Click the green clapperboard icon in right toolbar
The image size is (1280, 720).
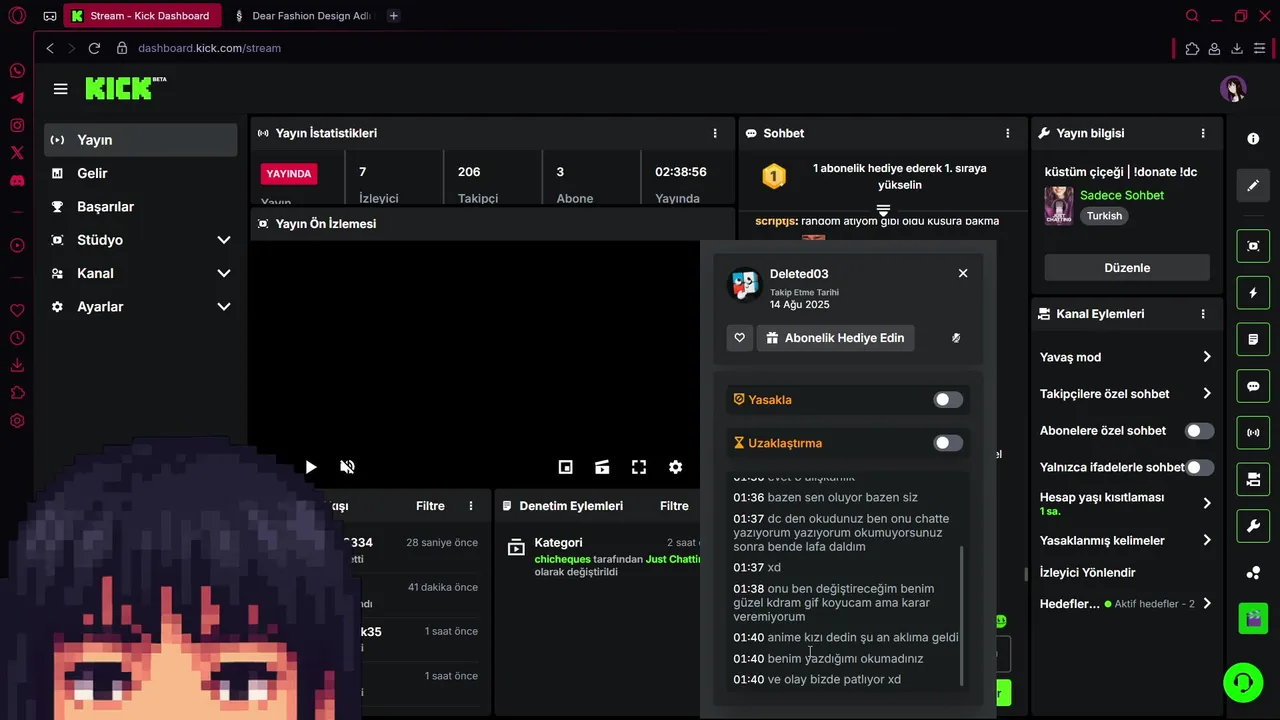coord(1253,618)
